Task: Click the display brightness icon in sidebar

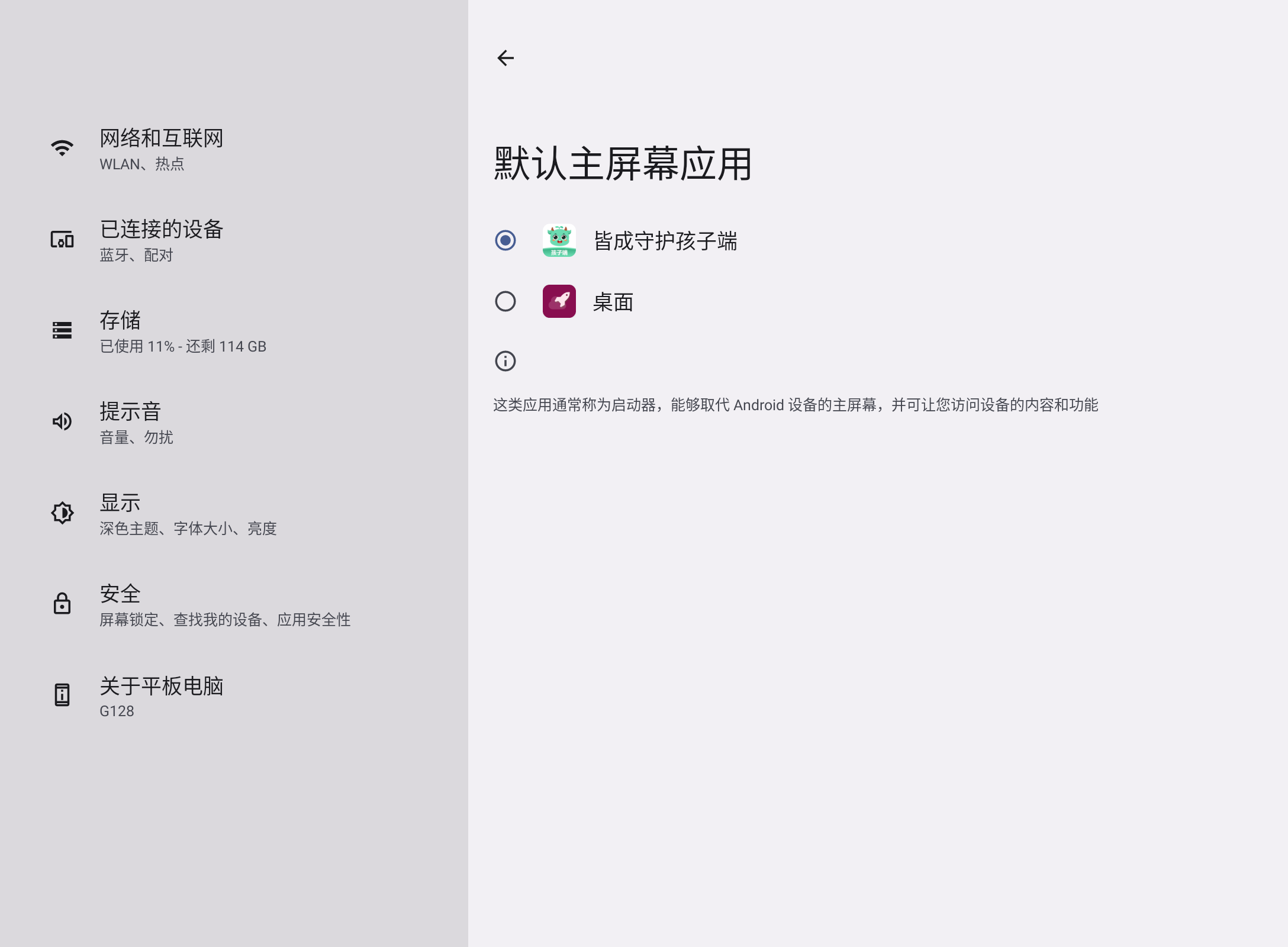Action: [62, 513]
